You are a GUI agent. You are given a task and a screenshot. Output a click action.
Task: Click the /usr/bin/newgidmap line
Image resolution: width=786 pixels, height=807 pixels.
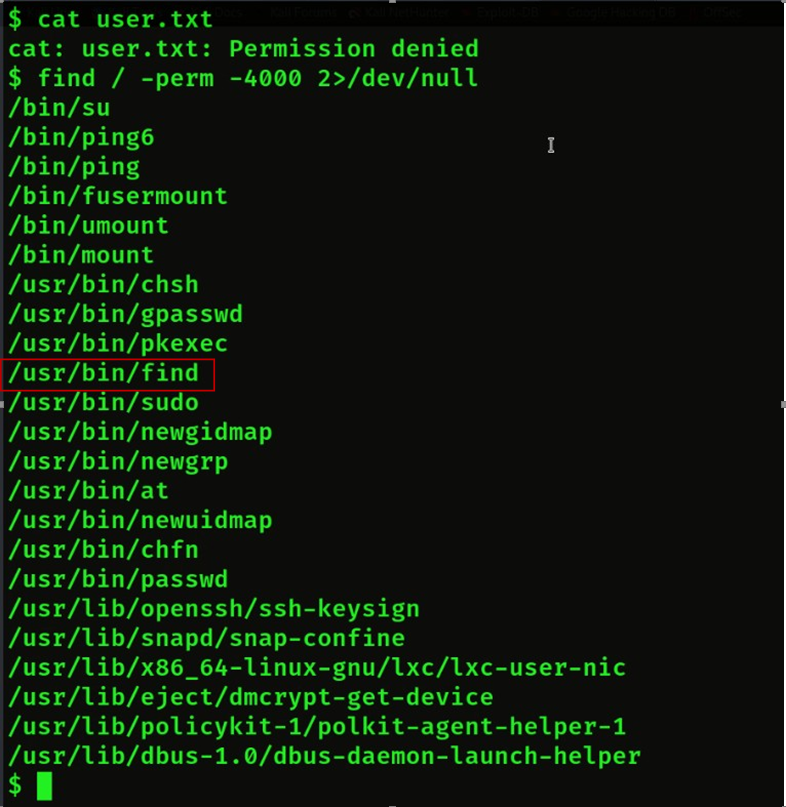(140, 432)
